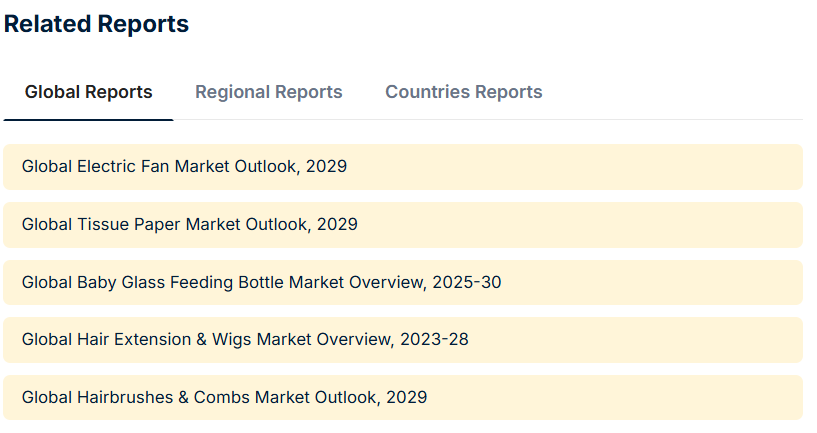Open Global Tissue Paper Market Outlook report
The width and height of the screenshot is (817, 433).
(190, 225)
